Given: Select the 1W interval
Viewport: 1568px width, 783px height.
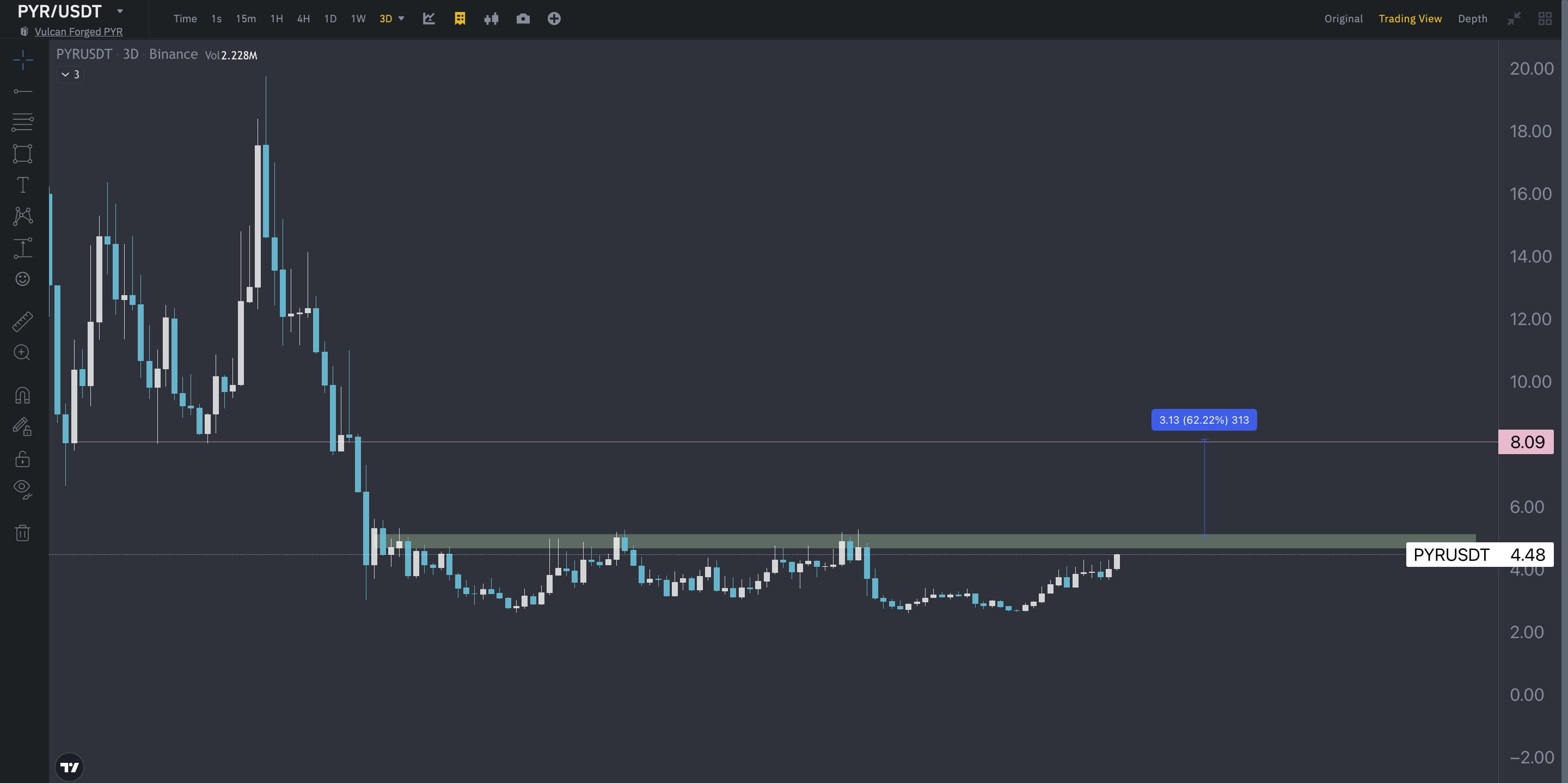Looking at the screenshot, I should [359, 19].
